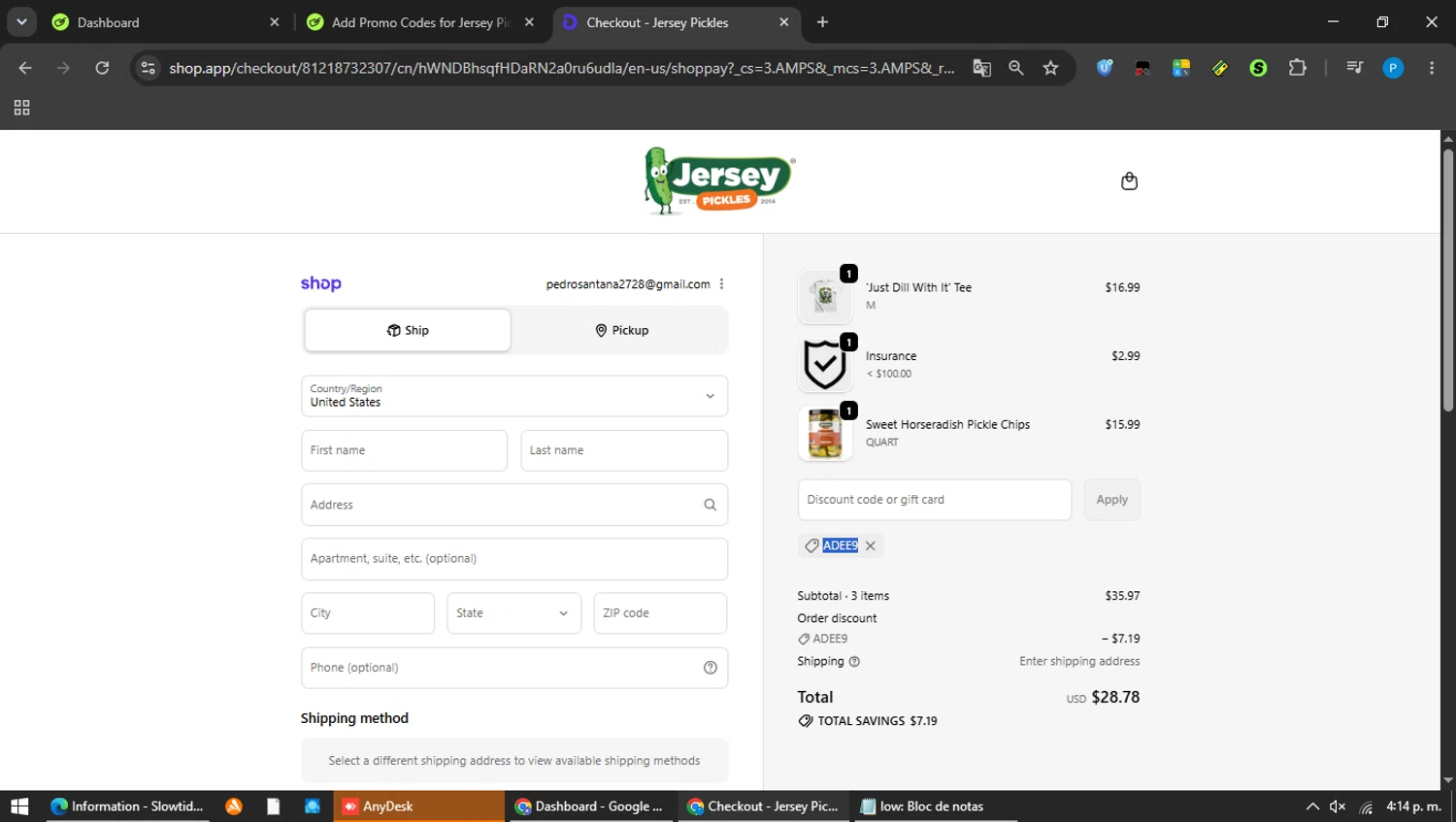View site information icon in address bar
This screenshot has width=1456, height=822.
[x=148, y=68]
